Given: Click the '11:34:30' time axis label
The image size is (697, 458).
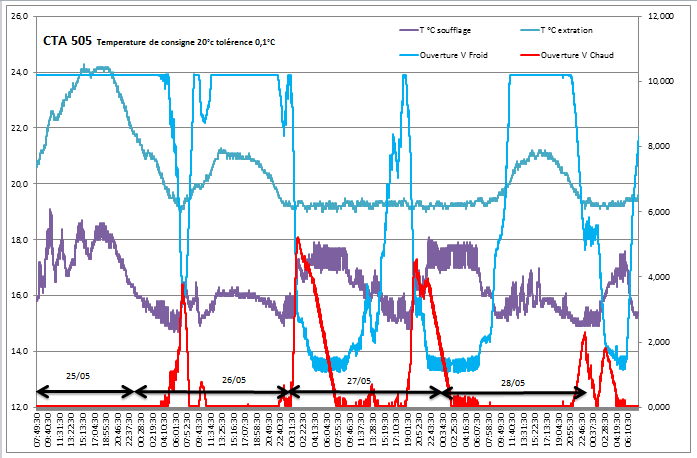Looking at the screenshot, I should 210,430.
